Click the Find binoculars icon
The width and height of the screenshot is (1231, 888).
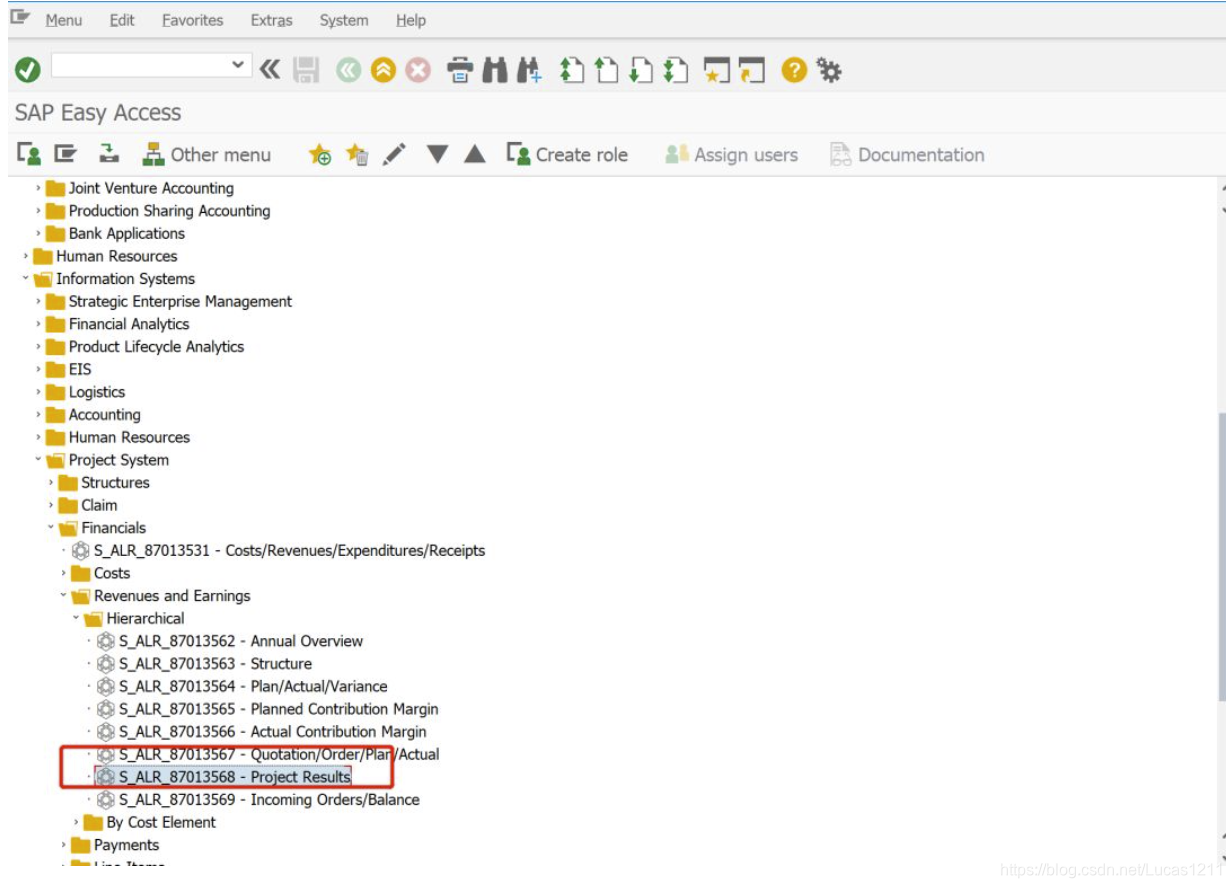pyautogui.click(x=494, y=70)
